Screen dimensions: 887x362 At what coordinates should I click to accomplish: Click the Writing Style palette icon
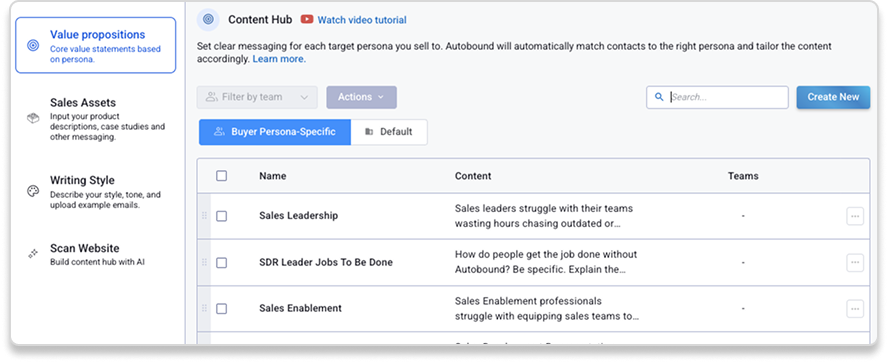[33, 191]
